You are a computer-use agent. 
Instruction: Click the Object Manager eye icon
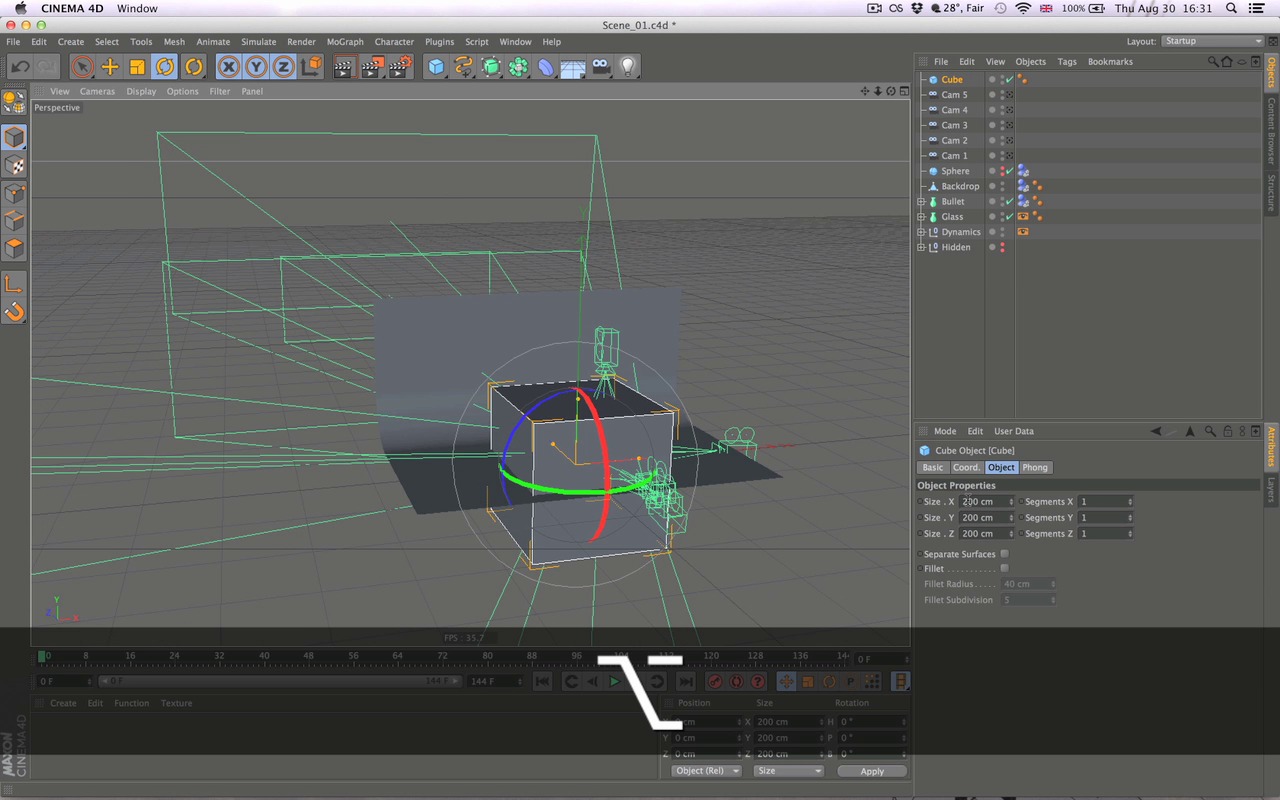(x=1241, y=62)
